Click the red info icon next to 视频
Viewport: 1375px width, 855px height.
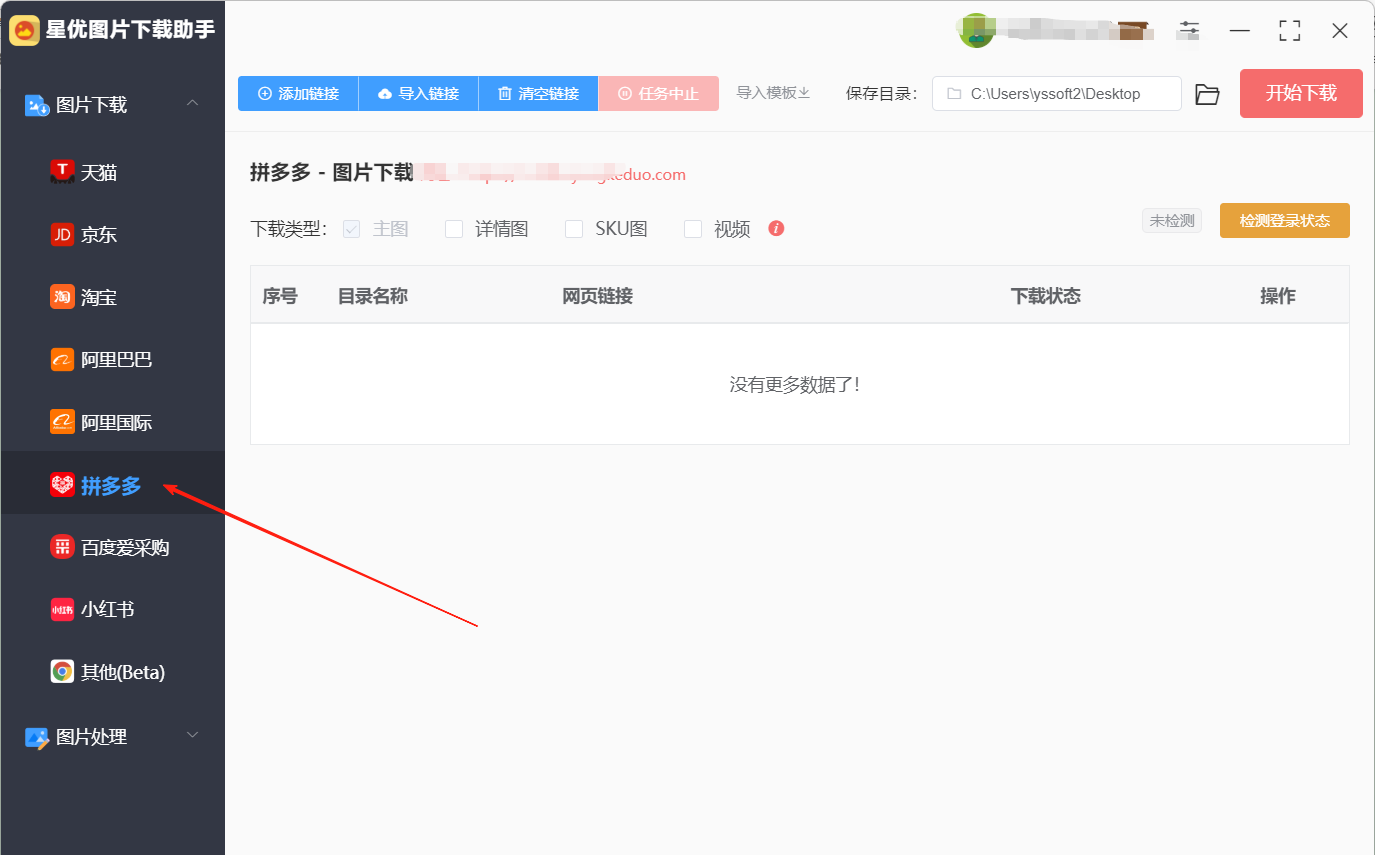[776, 228]
